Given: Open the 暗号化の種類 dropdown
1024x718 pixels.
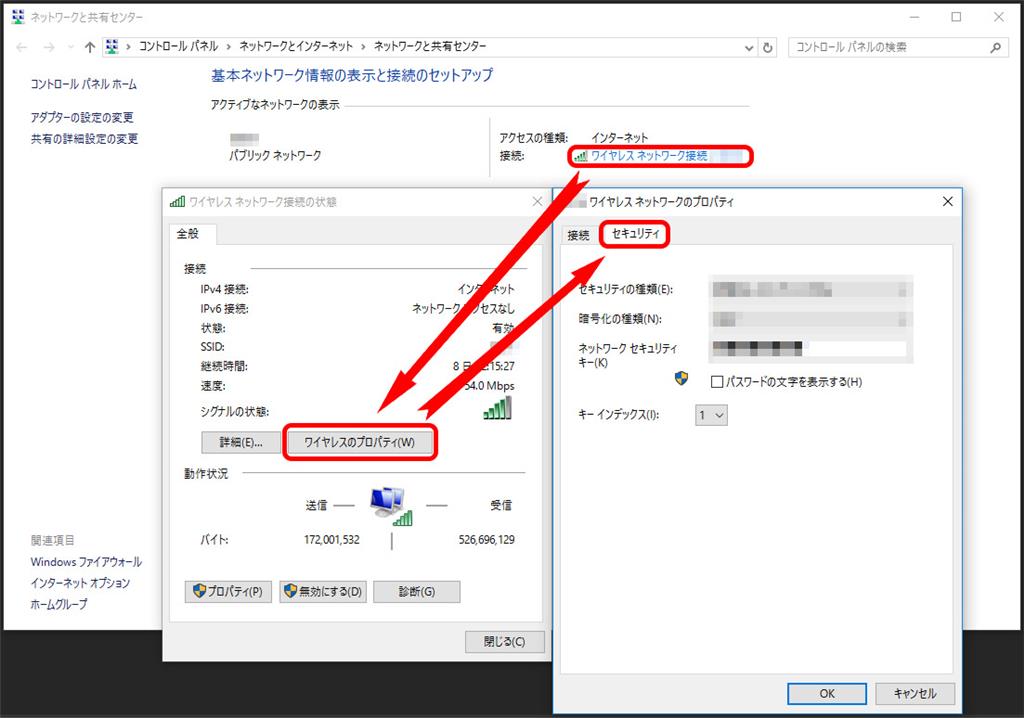Looking at the screenshot, I should pyautogui.click(x=810, y=319).
